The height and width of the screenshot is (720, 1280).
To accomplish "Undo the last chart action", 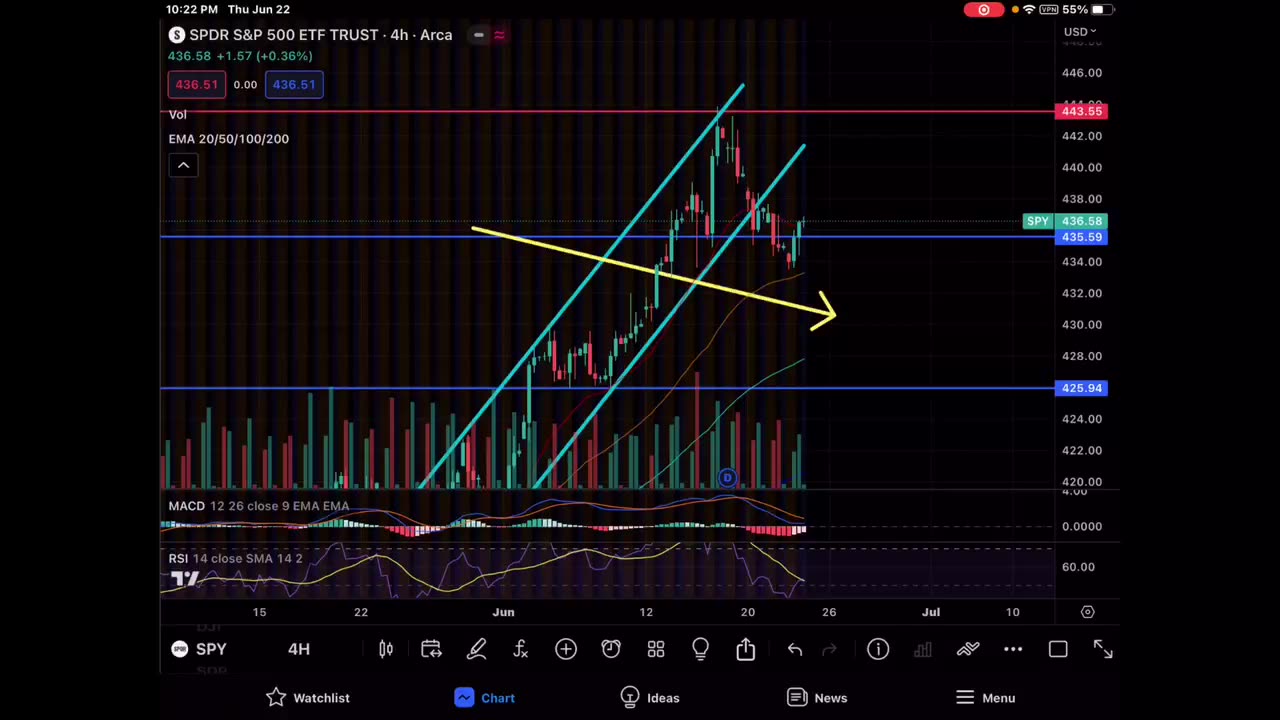I will pyautogui.click(x=794, y=650).
